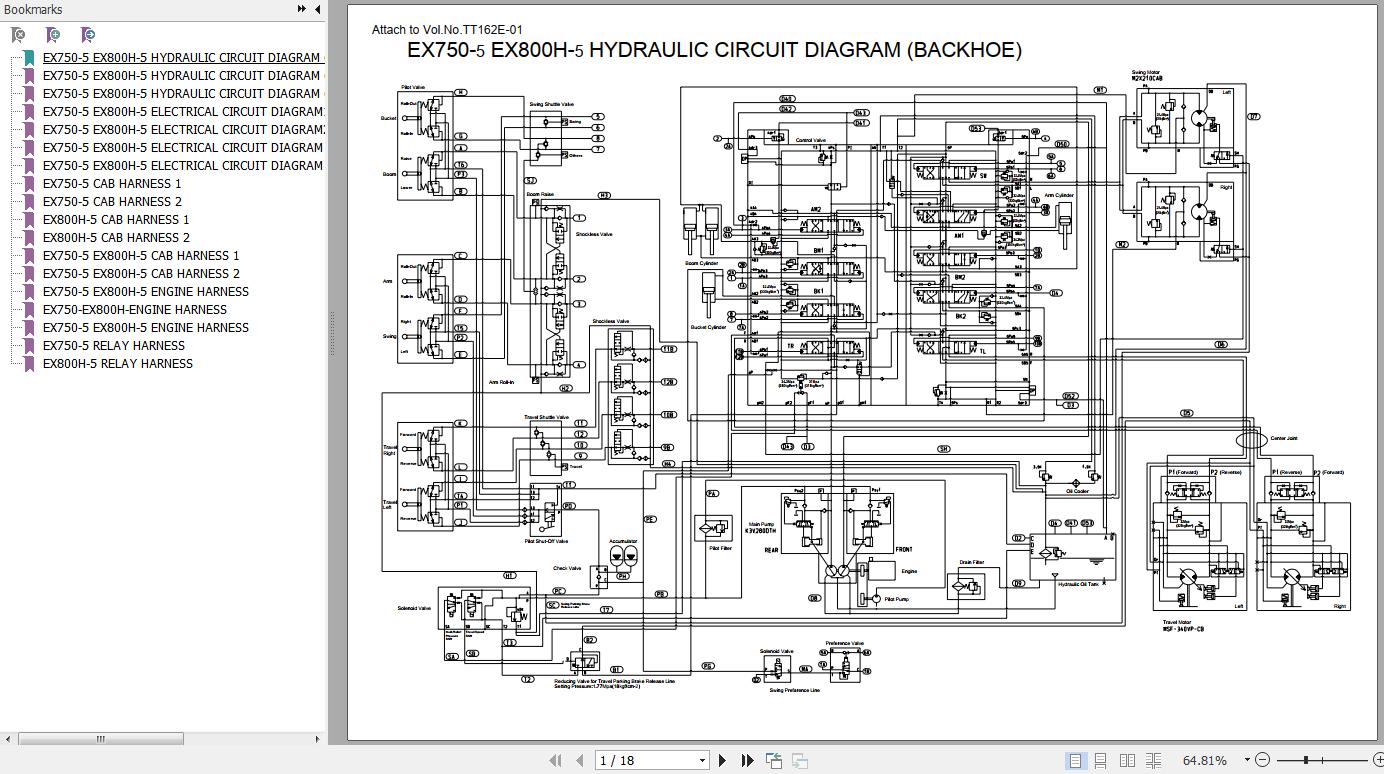The image size is (1384, 774).
Task: Click bookmark icon beside EX750-5 CAB HARNESS 1
Action: tap(29, 184)
